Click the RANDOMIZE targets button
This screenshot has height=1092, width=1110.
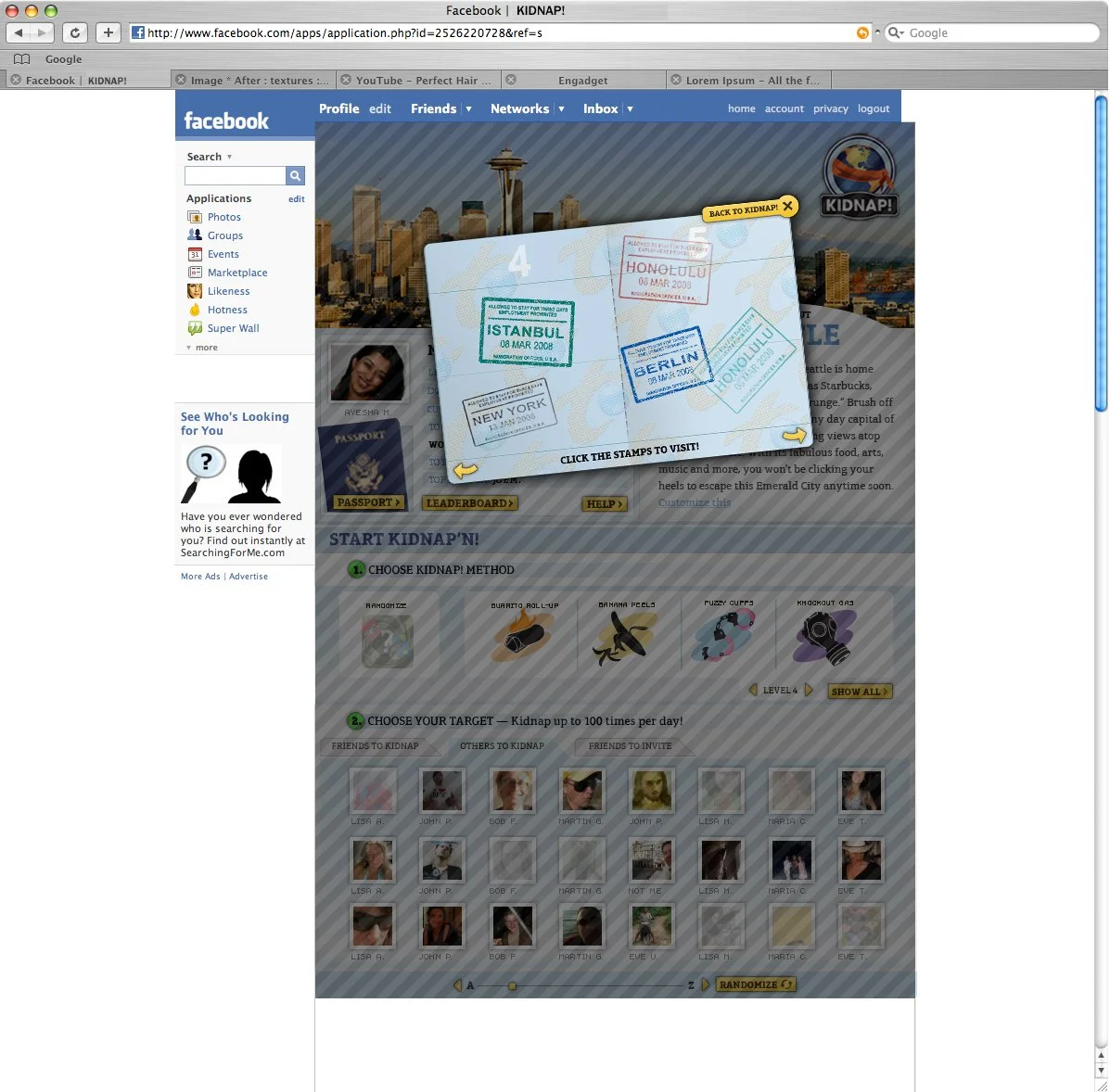click(x=756, y=984)
